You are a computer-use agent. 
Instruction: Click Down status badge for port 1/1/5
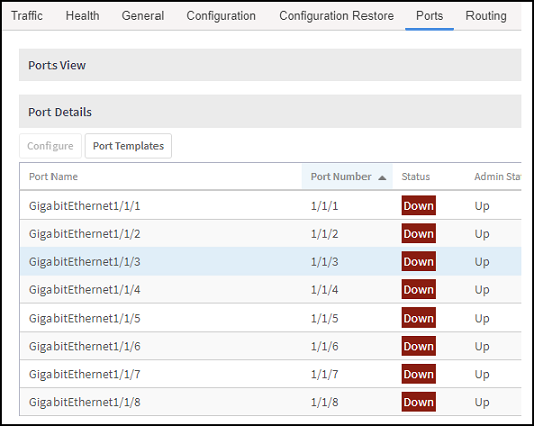point(419,318)
